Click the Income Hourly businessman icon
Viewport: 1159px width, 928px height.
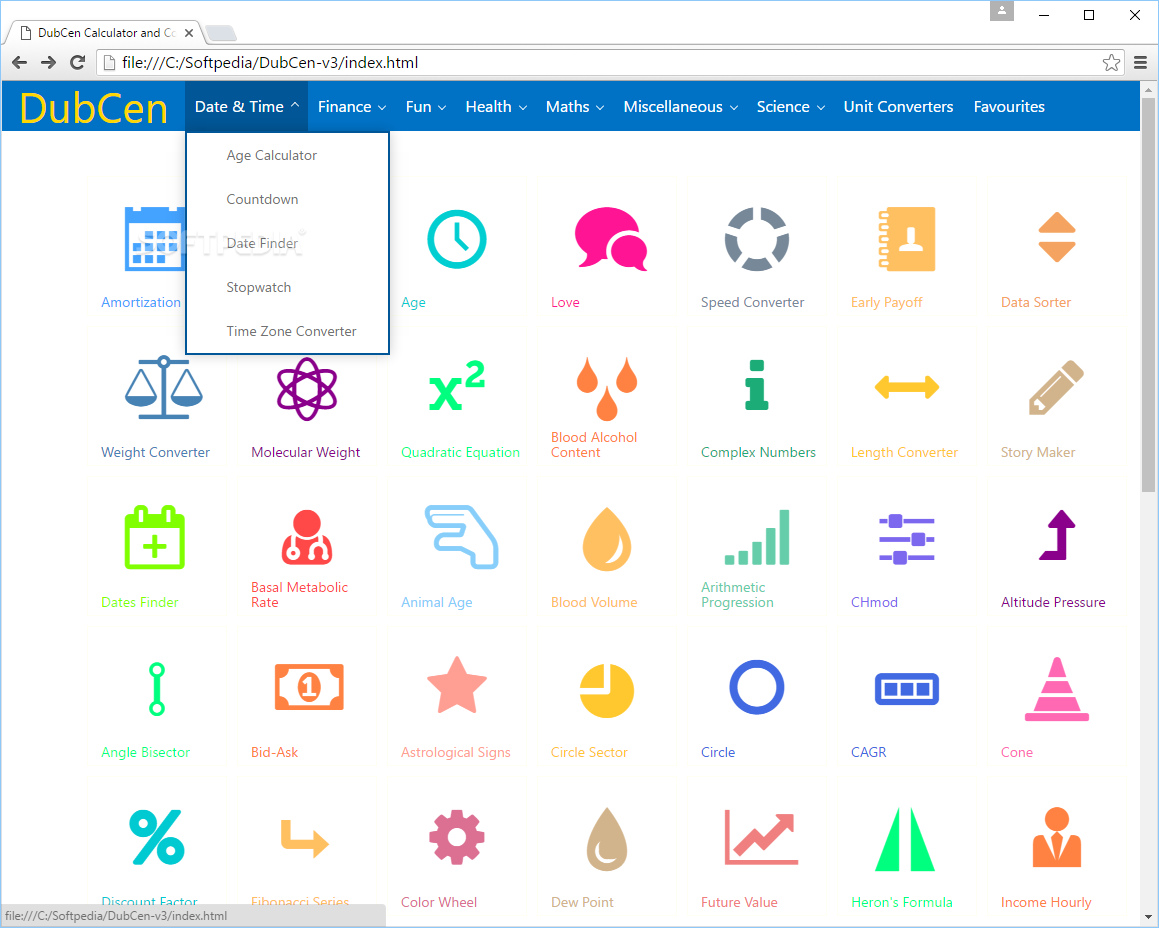tap(1057, 837)
